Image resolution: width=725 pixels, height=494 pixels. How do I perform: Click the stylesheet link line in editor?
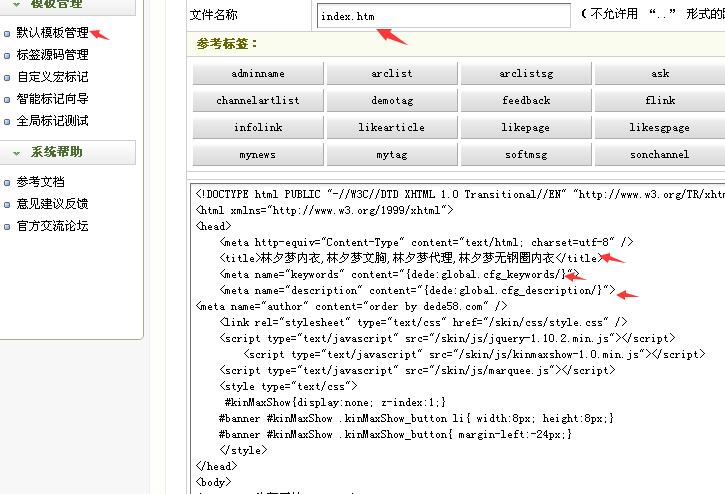pos(424,322)
